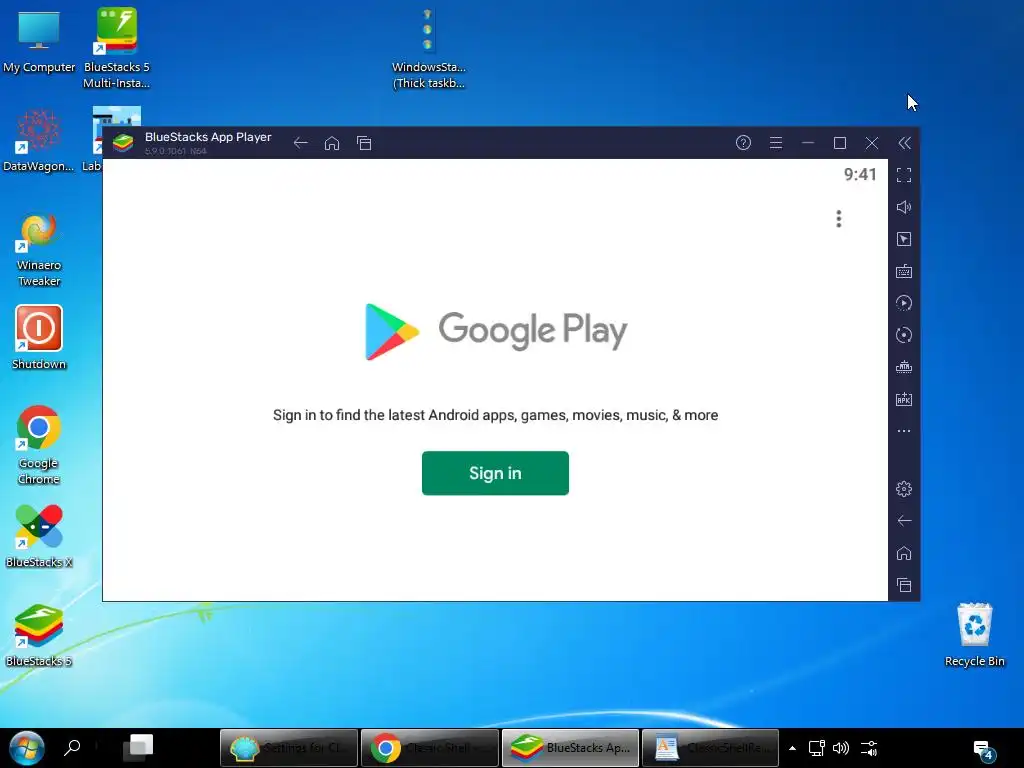The image size is (1024, 768).
Task: Switch to Settings for Classic Shell taskbar item
Action: (289, 748)
